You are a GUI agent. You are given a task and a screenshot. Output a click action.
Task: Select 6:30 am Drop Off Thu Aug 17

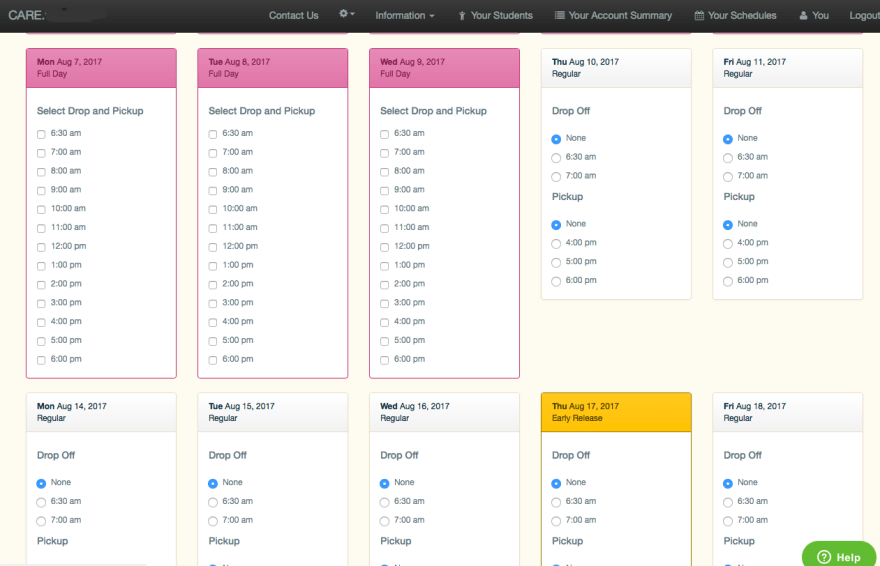556,502
